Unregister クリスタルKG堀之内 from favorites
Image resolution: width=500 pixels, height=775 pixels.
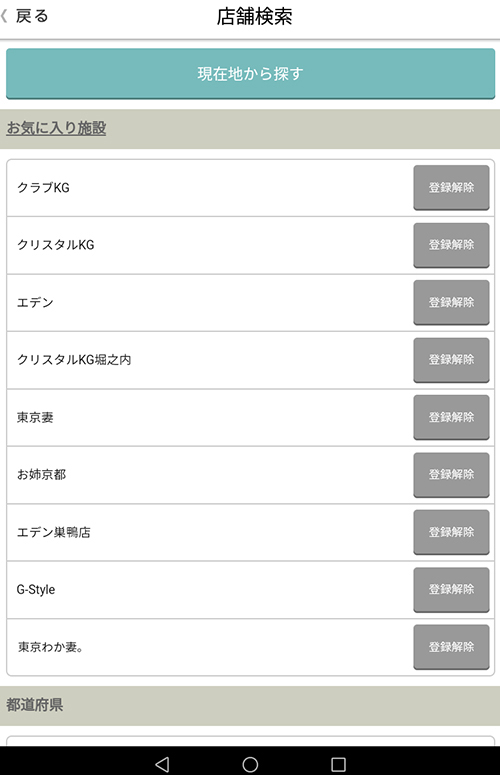pos(451,360)
